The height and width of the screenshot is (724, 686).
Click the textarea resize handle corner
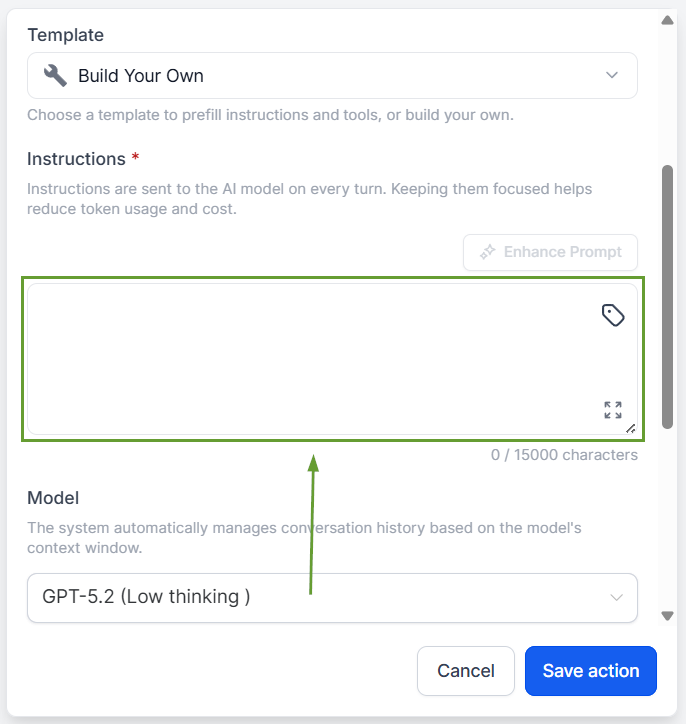coord(631,428)
